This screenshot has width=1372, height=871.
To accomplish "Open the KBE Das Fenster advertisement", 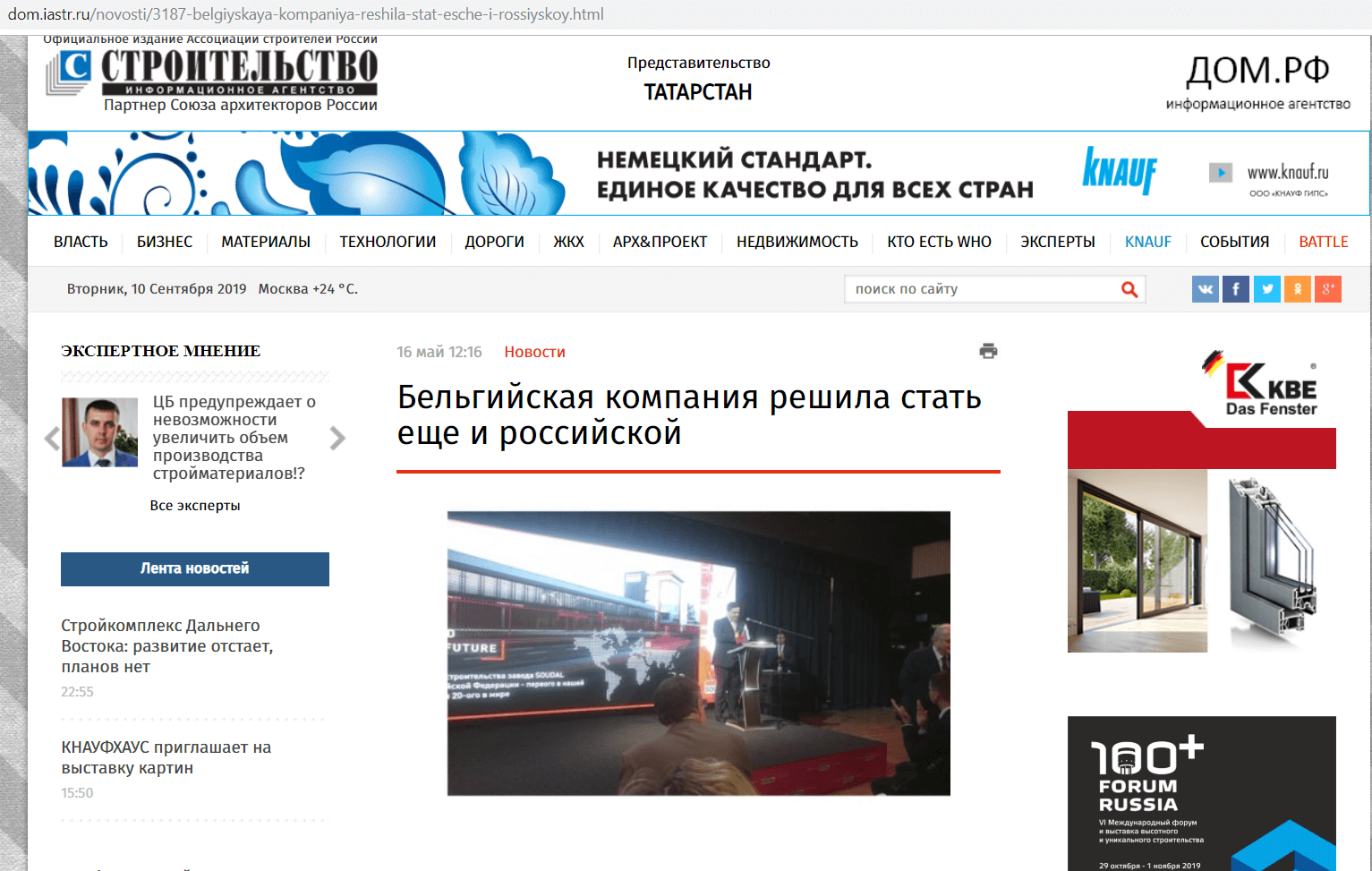I will 1202,501.
